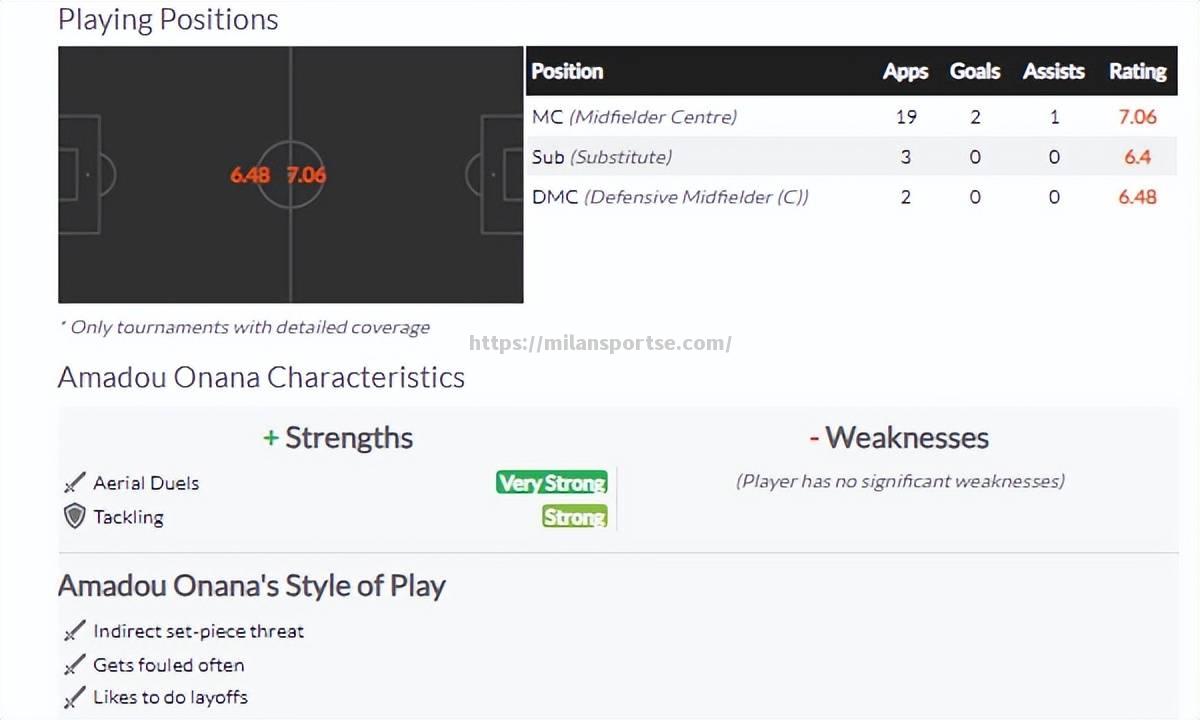Sort table by the Position column header

[567, 71]
